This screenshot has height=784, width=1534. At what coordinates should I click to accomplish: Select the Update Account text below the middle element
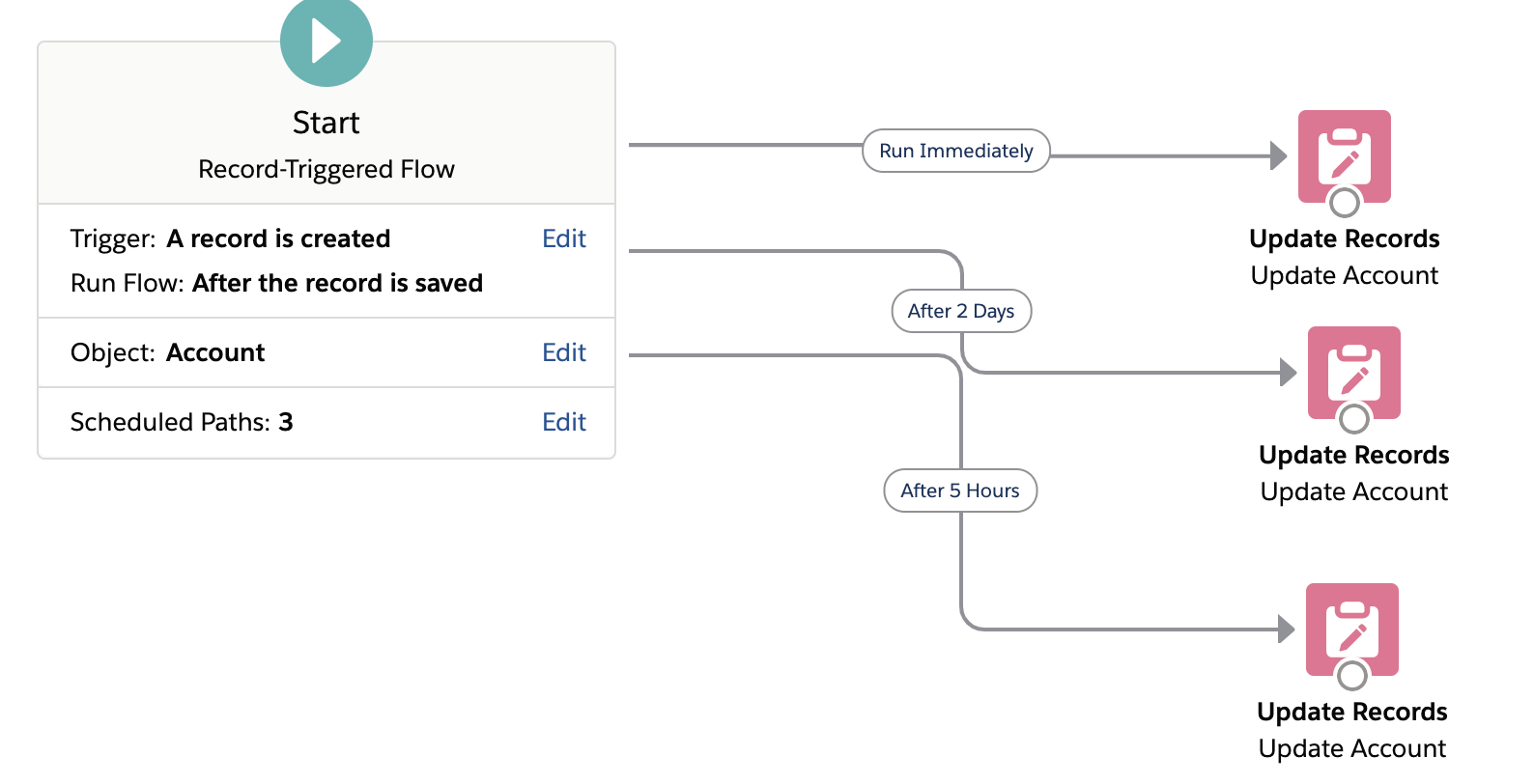[1353, 491]
